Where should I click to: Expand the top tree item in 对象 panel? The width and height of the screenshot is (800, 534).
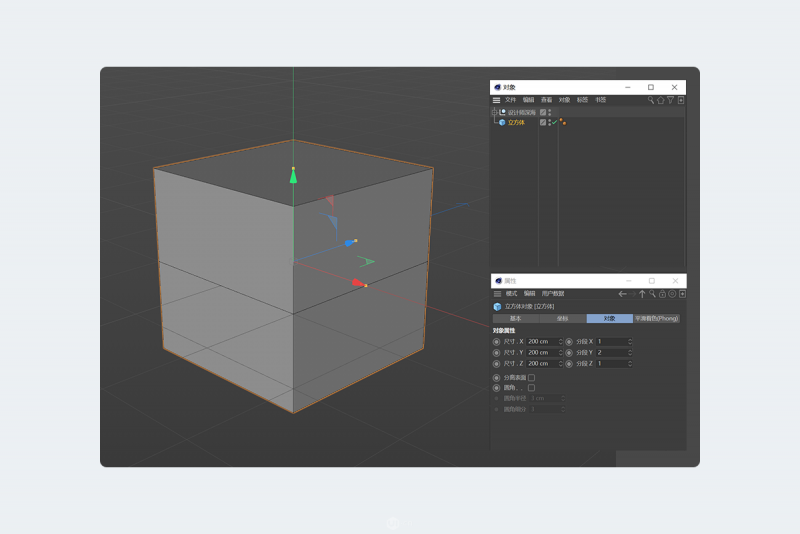(494, 112)
